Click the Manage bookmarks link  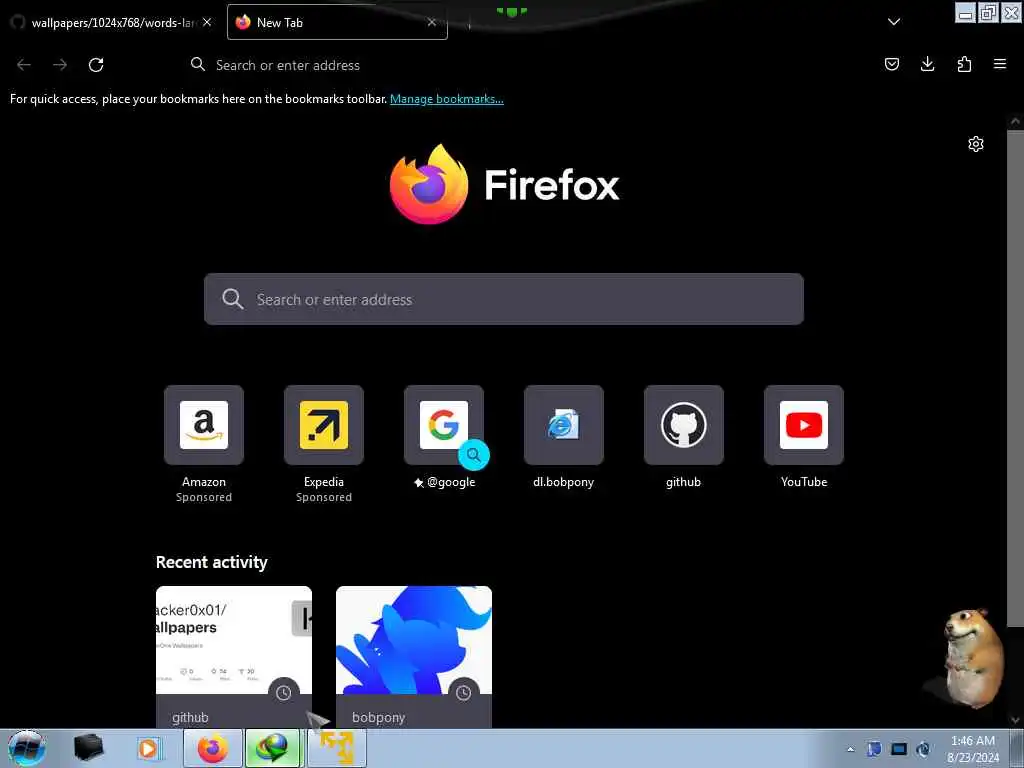click(447, 99)
